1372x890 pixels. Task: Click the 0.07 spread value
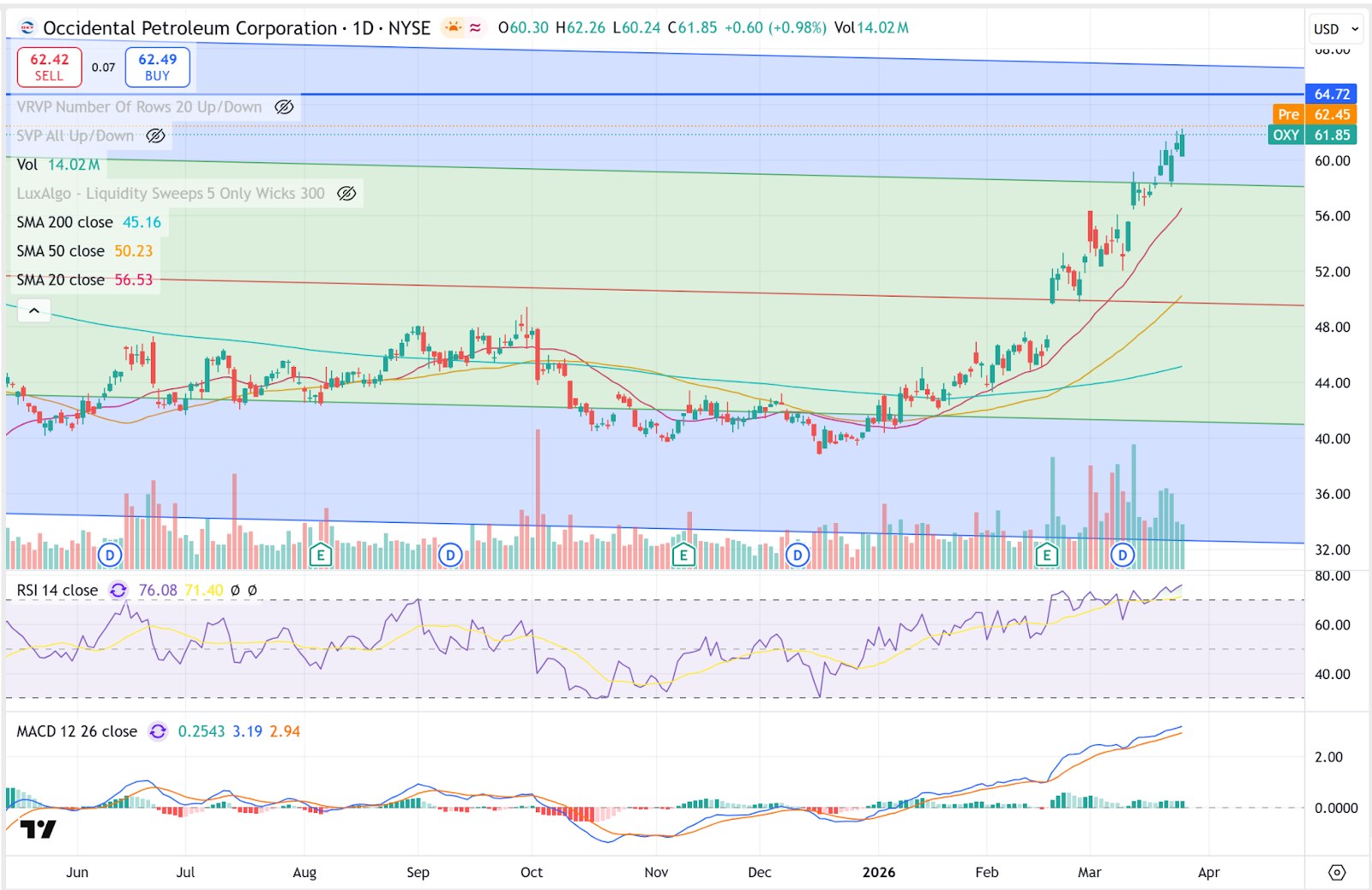(104, 67)
